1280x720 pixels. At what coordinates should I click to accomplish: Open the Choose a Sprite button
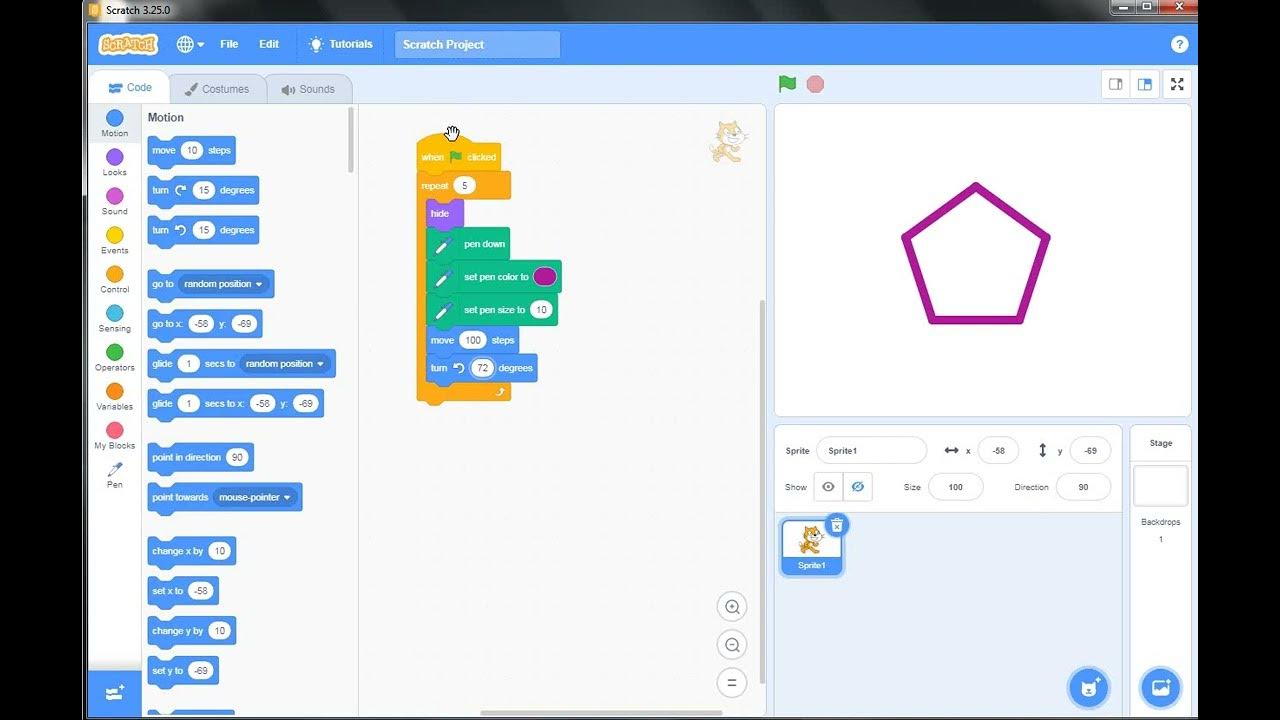[x=1088, y=687]
